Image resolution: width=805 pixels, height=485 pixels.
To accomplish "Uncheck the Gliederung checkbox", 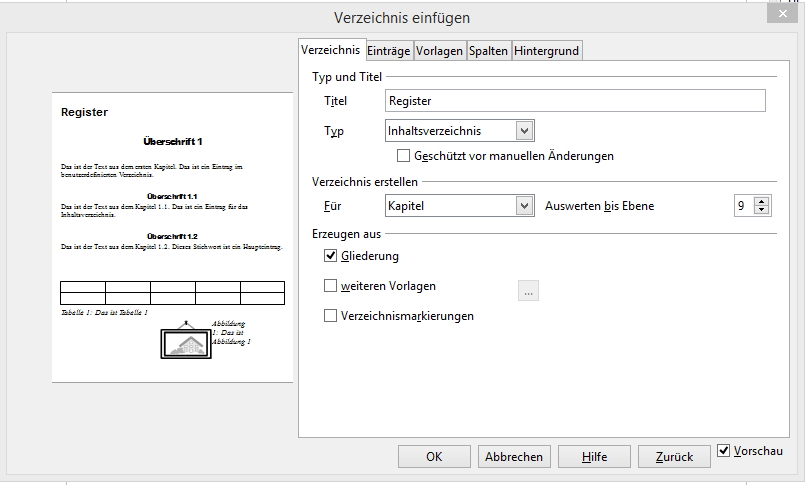I will click(330, 256).
